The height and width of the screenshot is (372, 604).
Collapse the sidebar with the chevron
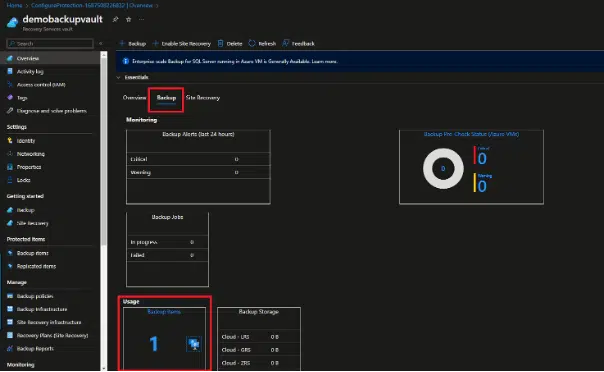(x=101, y=44)
